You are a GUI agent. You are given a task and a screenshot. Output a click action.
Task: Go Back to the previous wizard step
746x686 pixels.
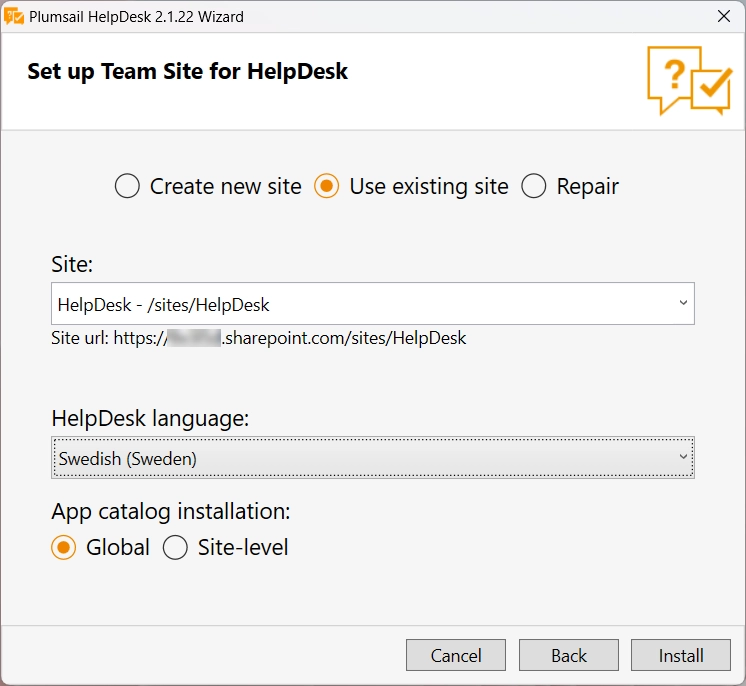pyautogui.click(x=569, y=655)
